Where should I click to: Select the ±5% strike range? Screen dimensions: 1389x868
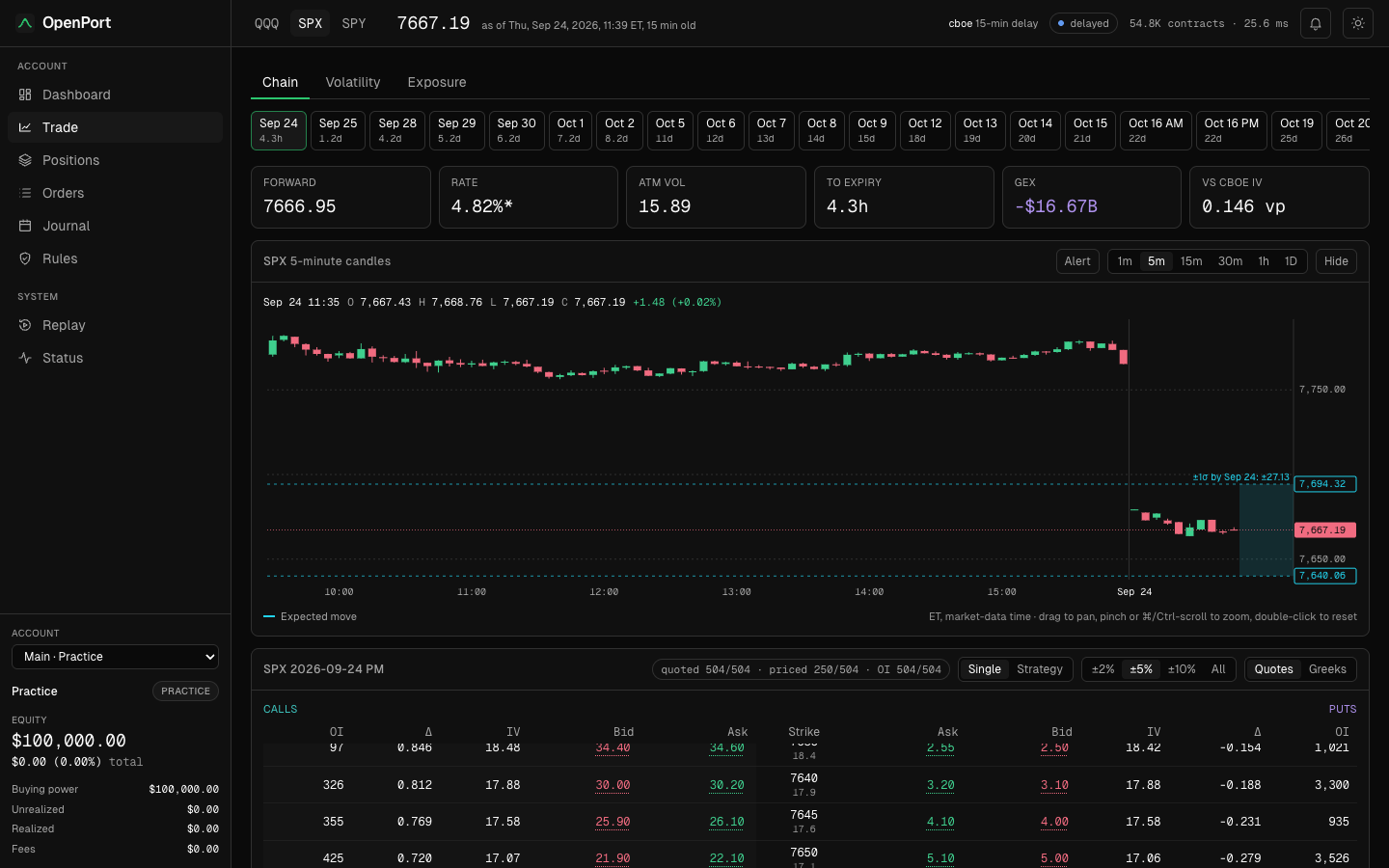1141,669
